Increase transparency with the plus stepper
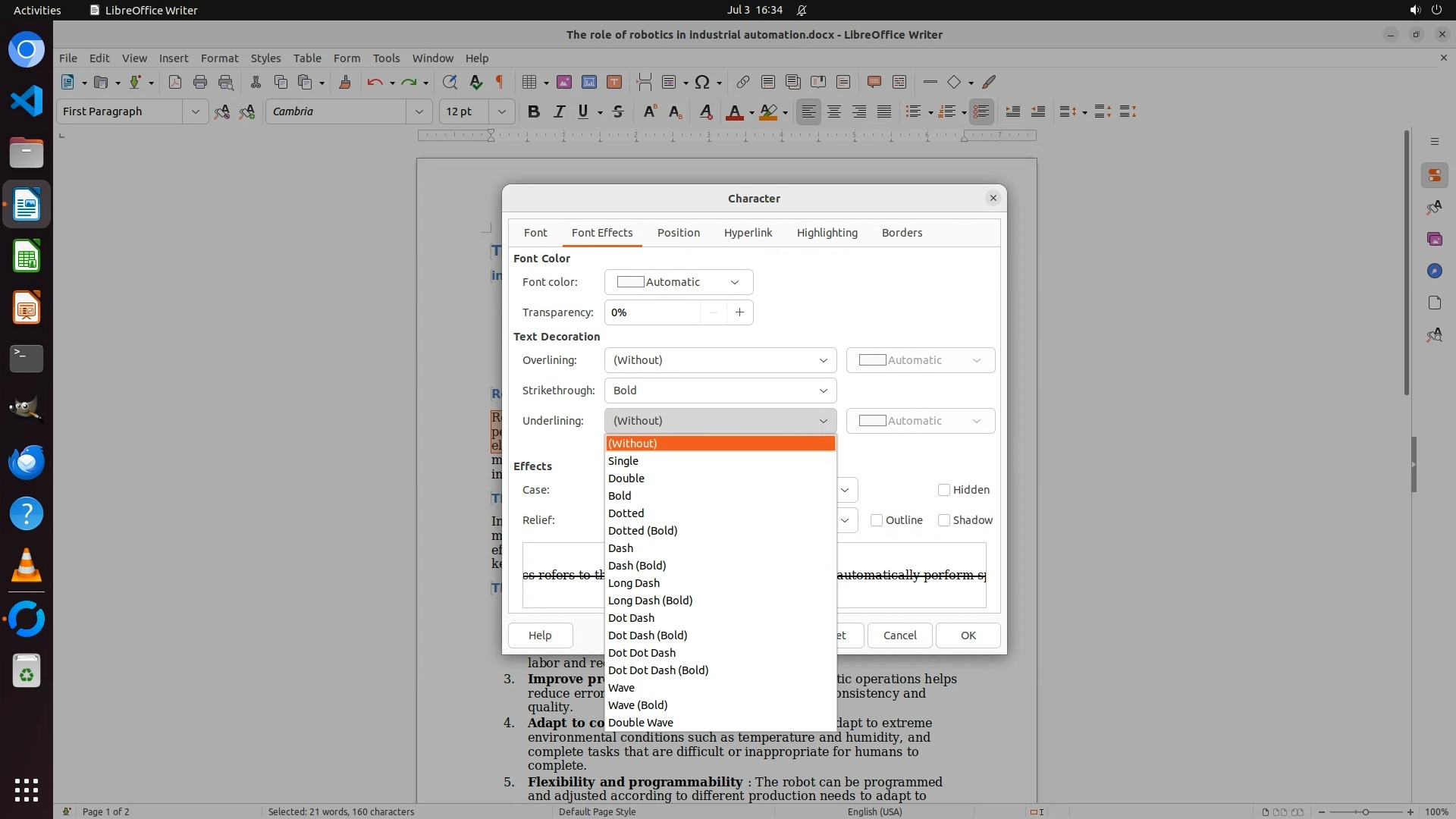The width and height of the screenshot is (1456, 819). click(739, 312)
